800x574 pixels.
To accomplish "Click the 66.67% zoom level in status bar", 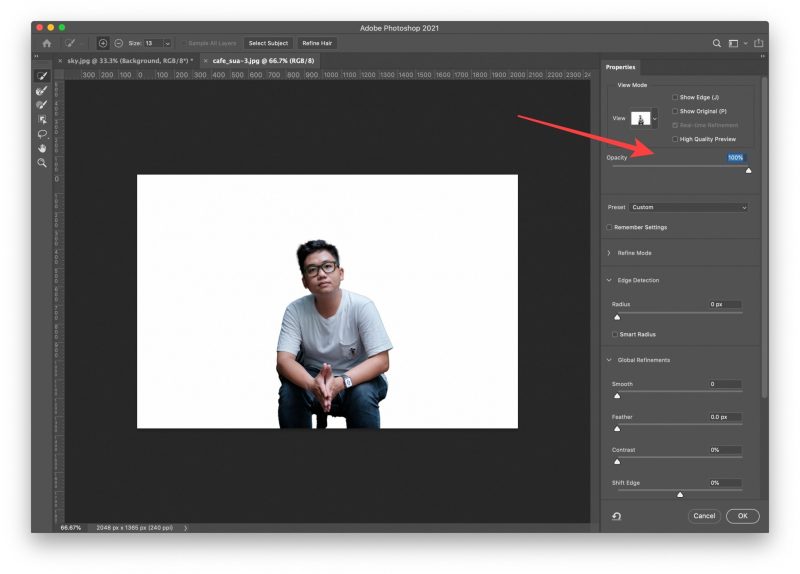I will 70,528.
